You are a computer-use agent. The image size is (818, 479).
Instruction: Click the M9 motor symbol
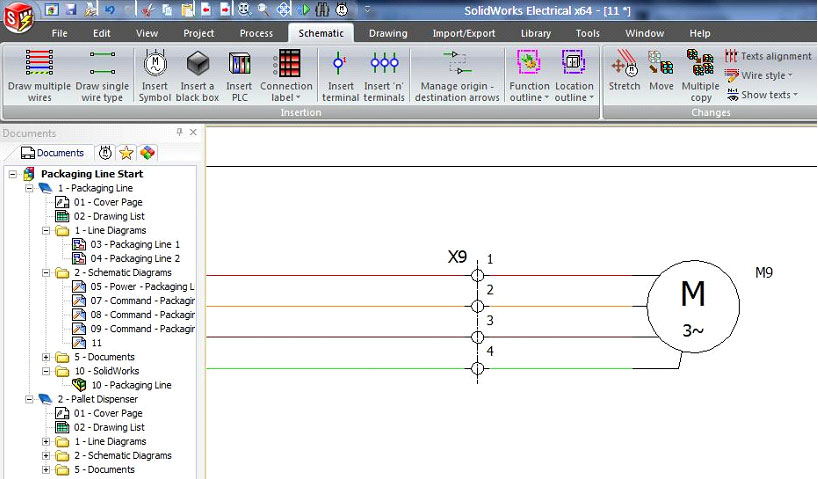693,307
